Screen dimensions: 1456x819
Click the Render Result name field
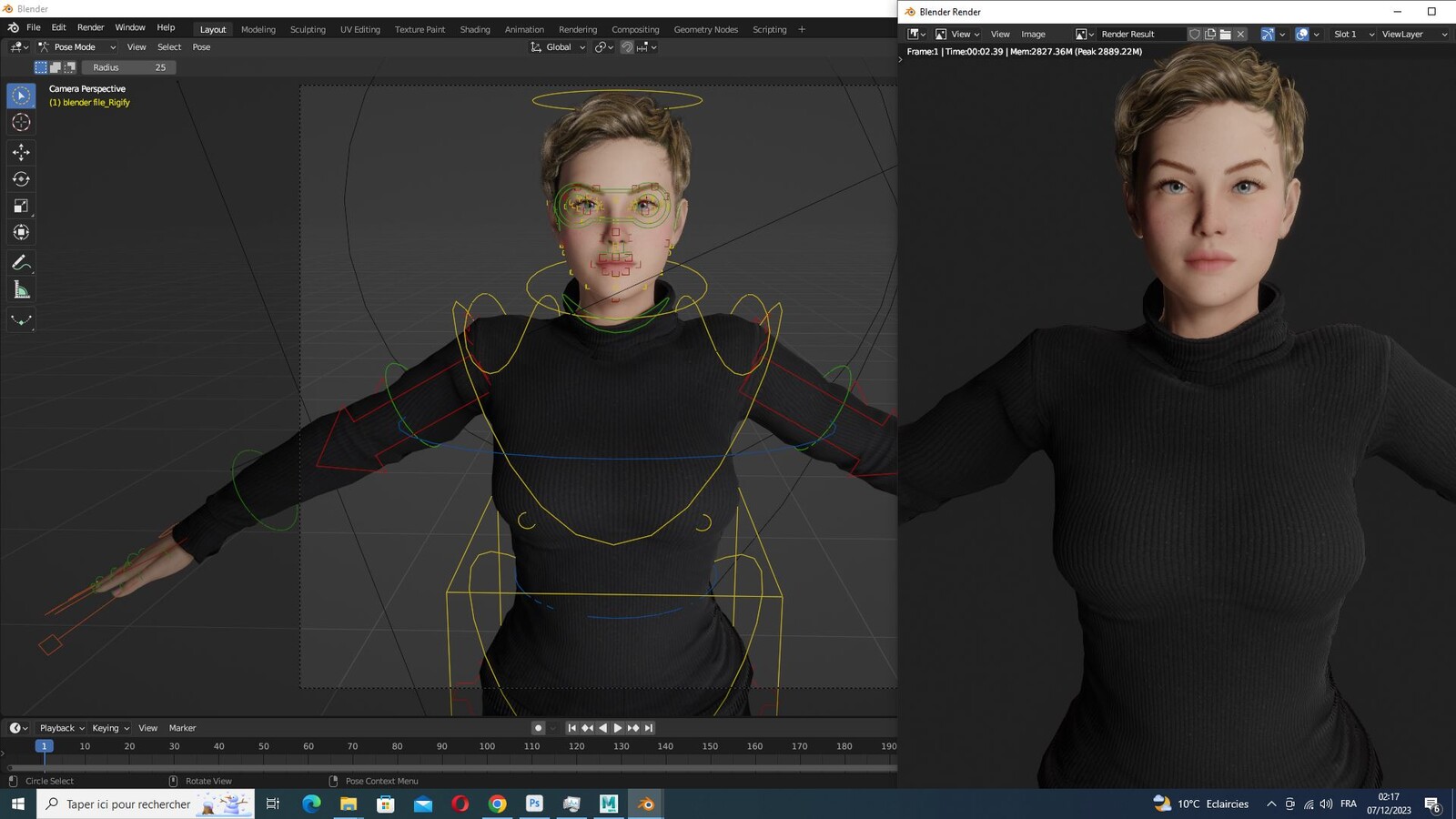(x=1141, y=34)
